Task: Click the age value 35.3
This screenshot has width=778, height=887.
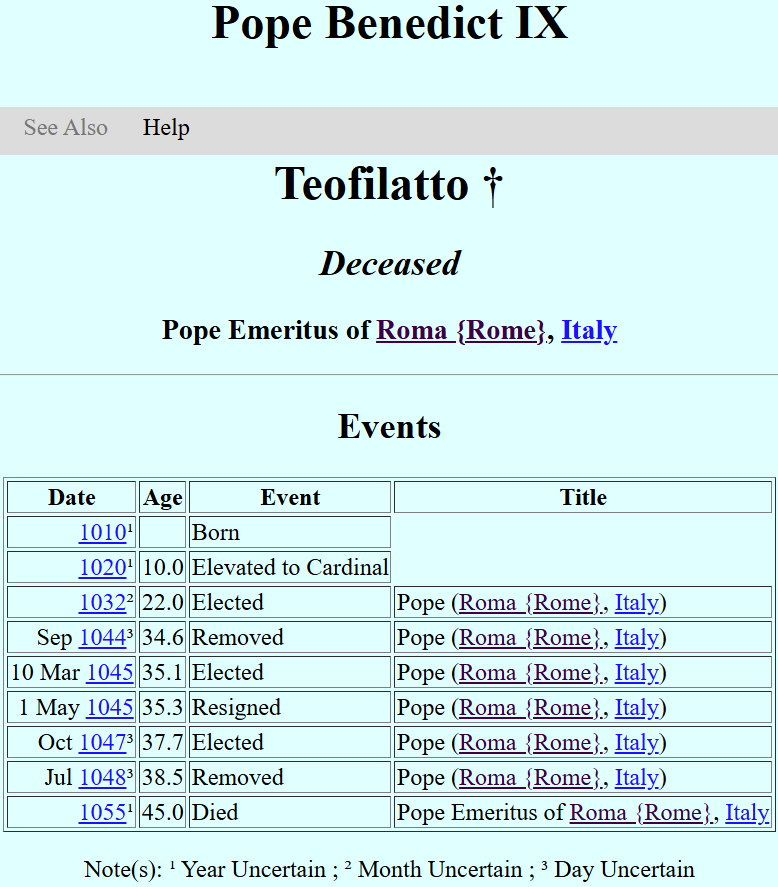Action: coord(163,708)
